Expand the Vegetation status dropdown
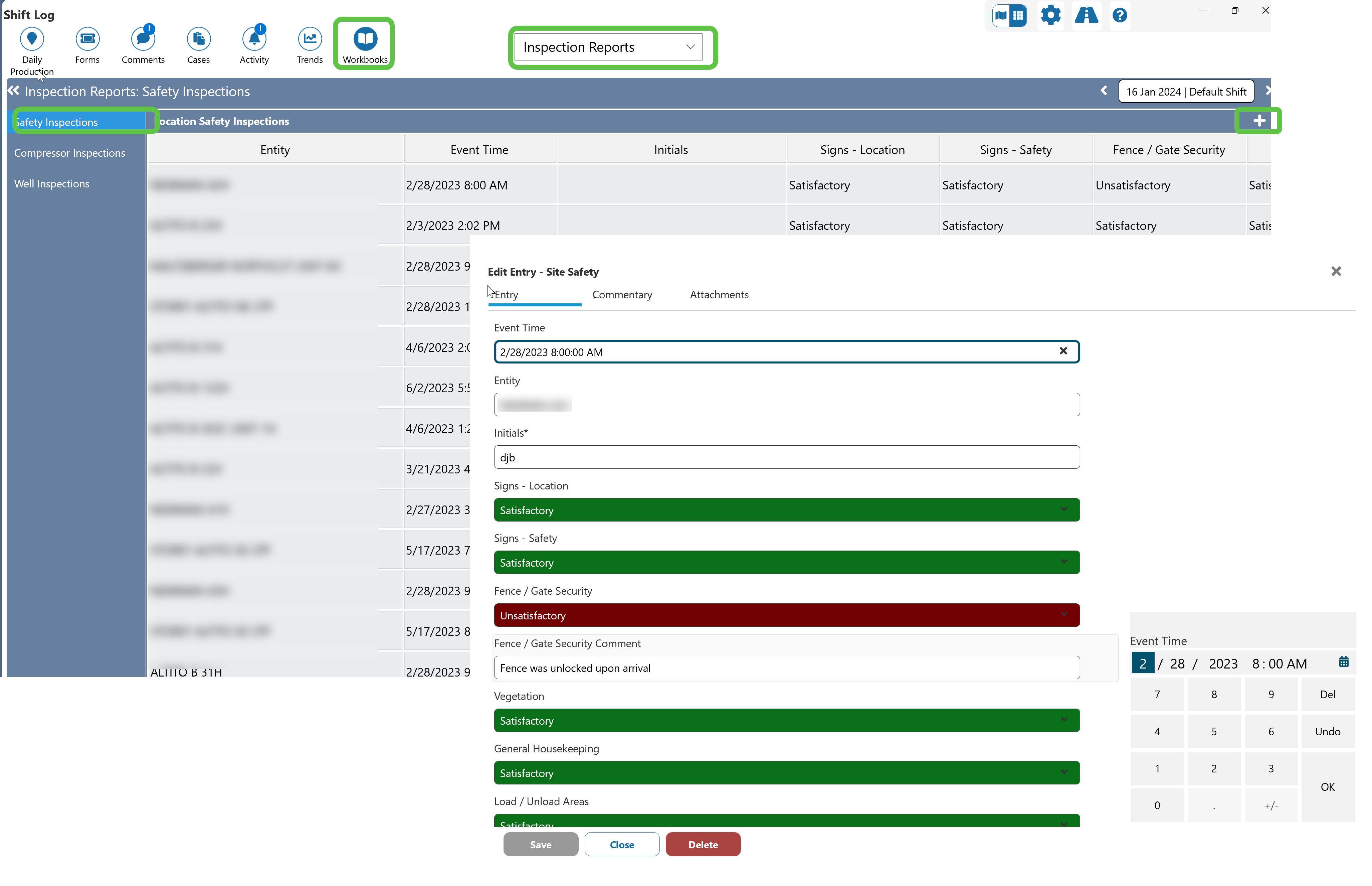Screen dimensions: 1372x886 click(x=786, y=720)
